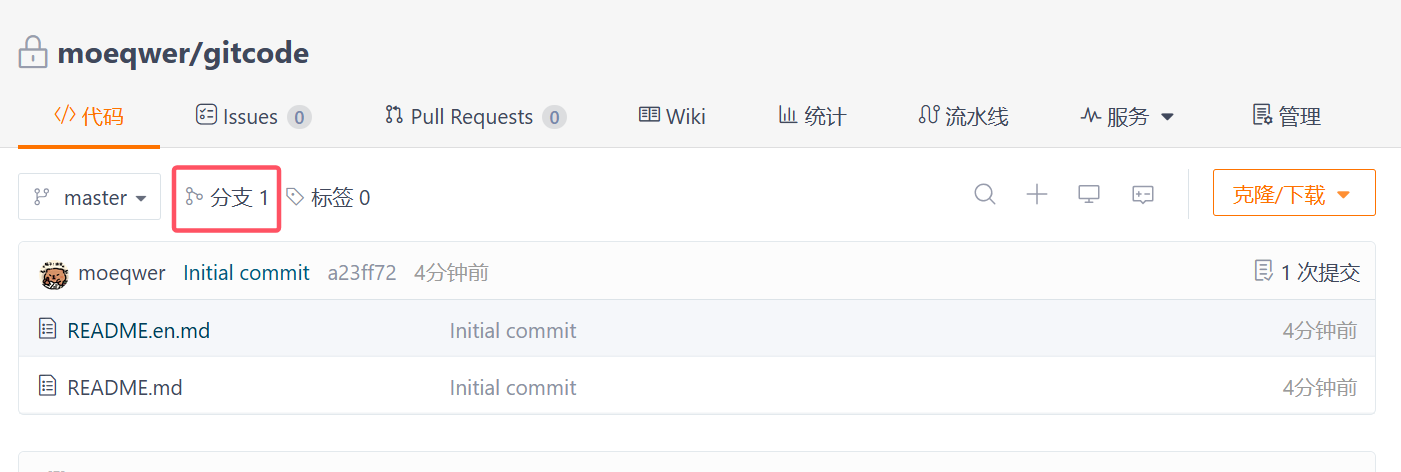Click the commits history document icon

pos(1264,270)
